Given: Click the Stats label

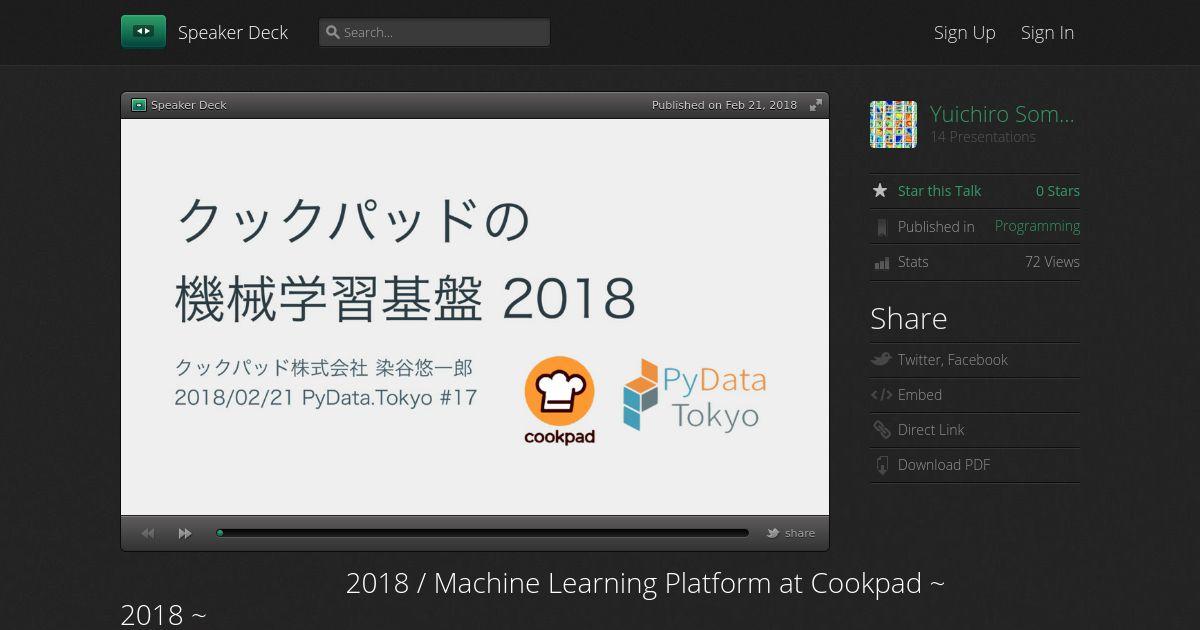Looking at the screenshot, I should point(913,262).
